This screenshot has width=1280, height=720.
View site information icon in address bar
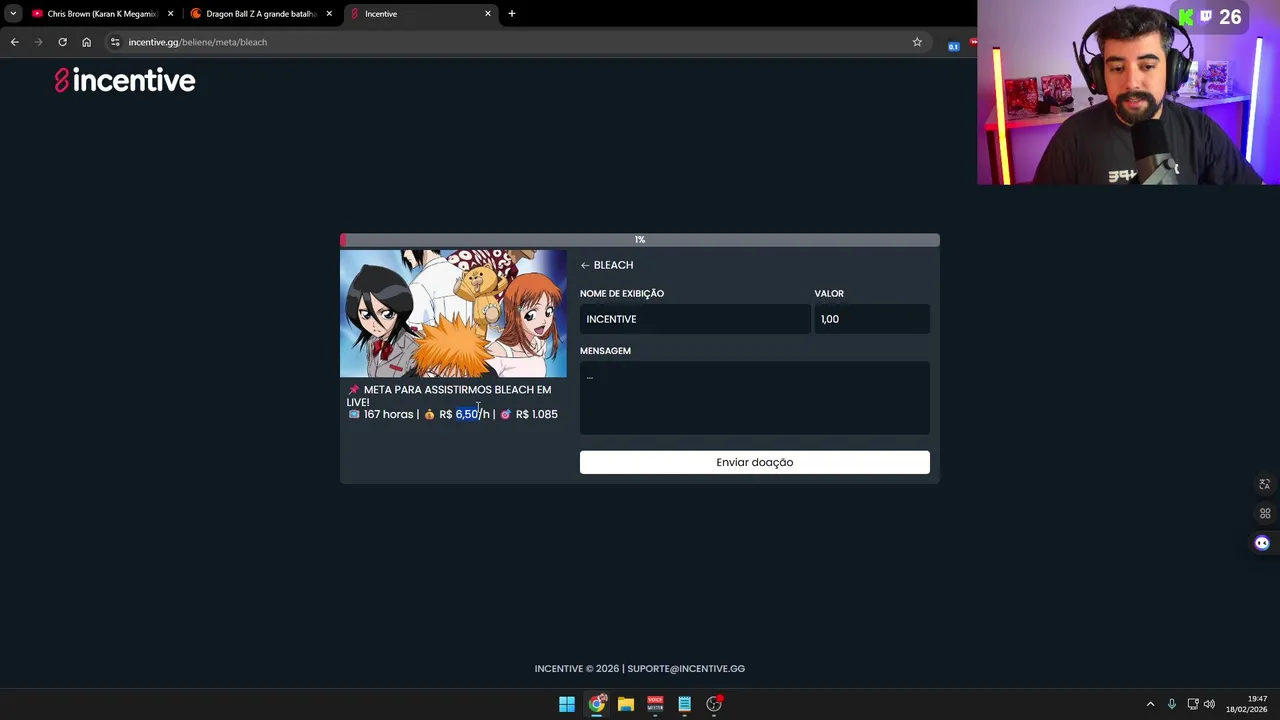115,42
